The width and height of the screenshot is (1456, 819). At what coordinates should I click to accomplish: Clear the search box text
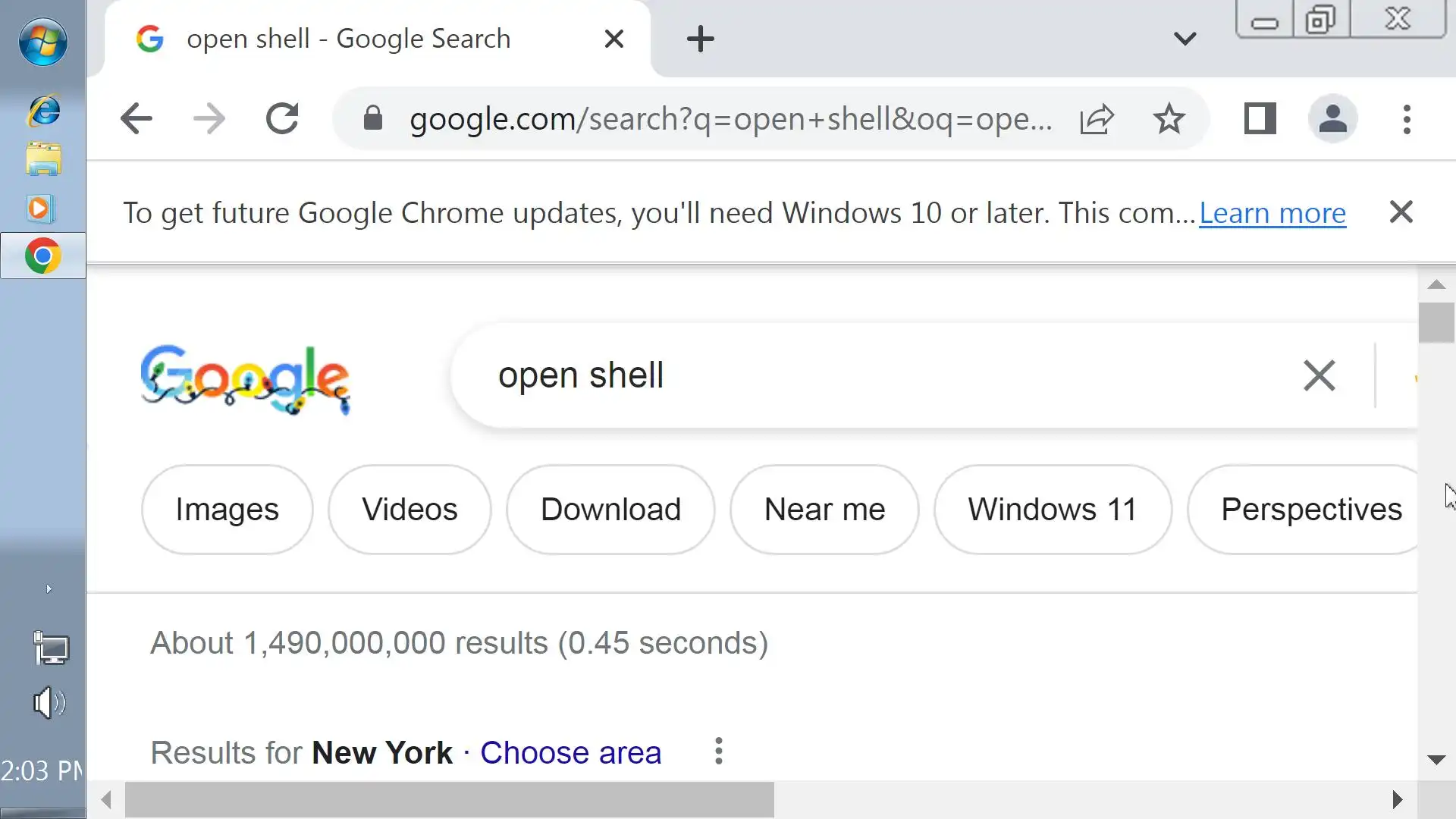pyautogui.click(x=1319, y=375)
